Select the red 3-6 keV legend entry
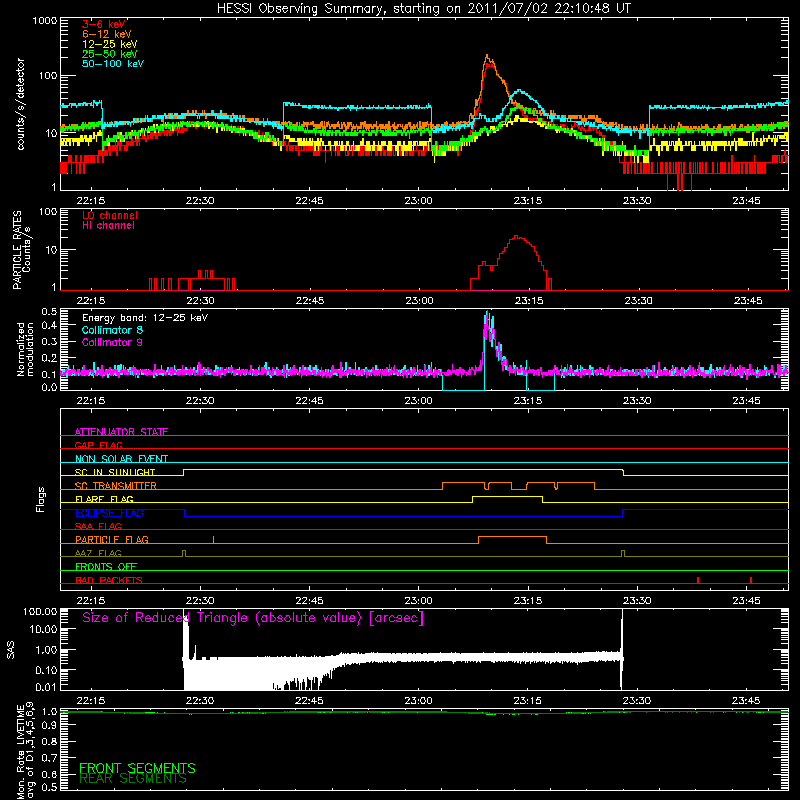 click(x=104, y=24)
